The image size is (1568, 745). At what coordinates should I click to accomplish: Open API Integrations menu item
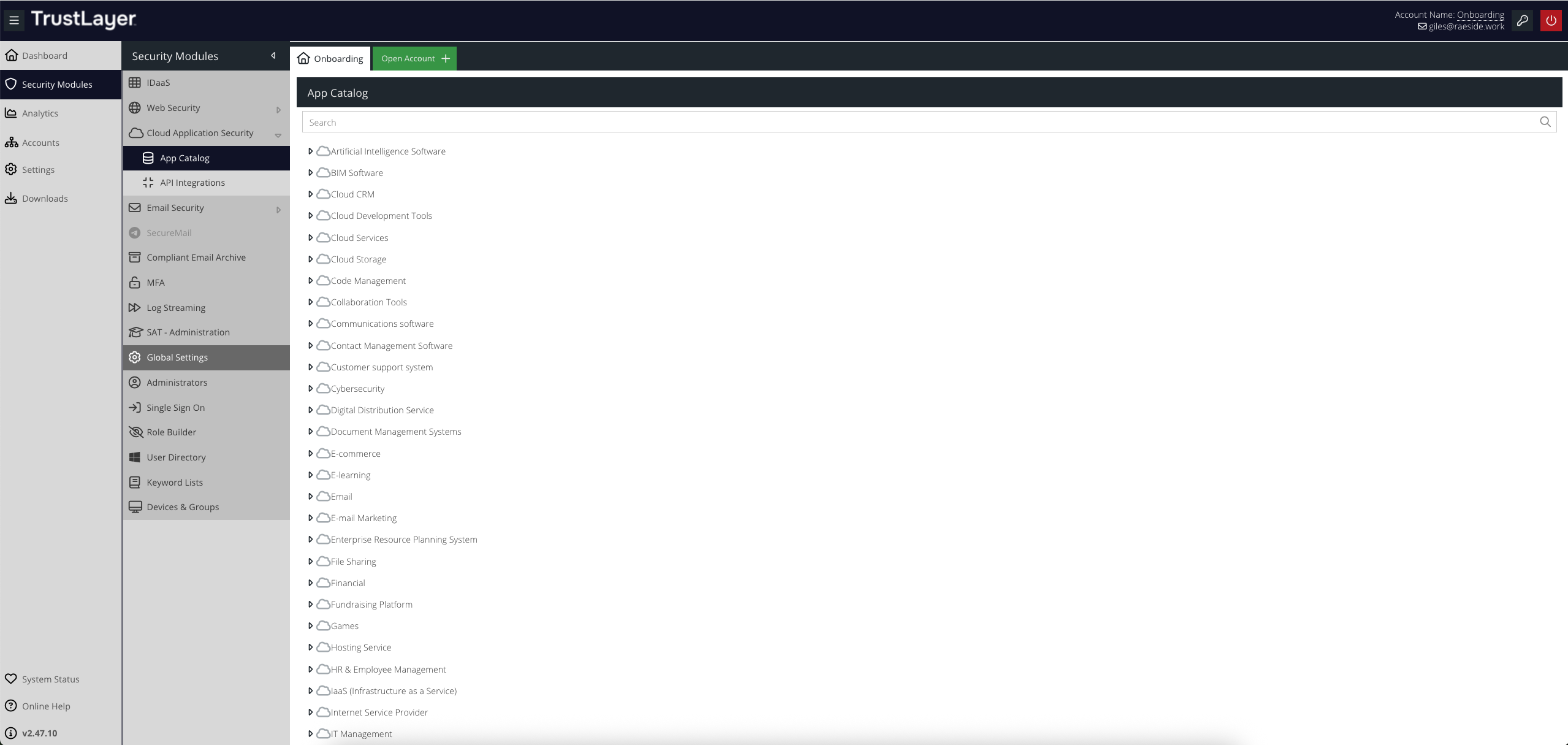coord(207,183)
